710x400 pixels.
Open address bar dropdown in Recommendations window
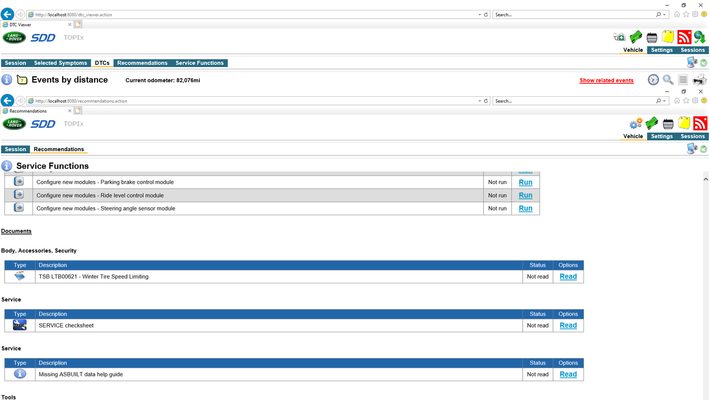click(x=480, y=101)
